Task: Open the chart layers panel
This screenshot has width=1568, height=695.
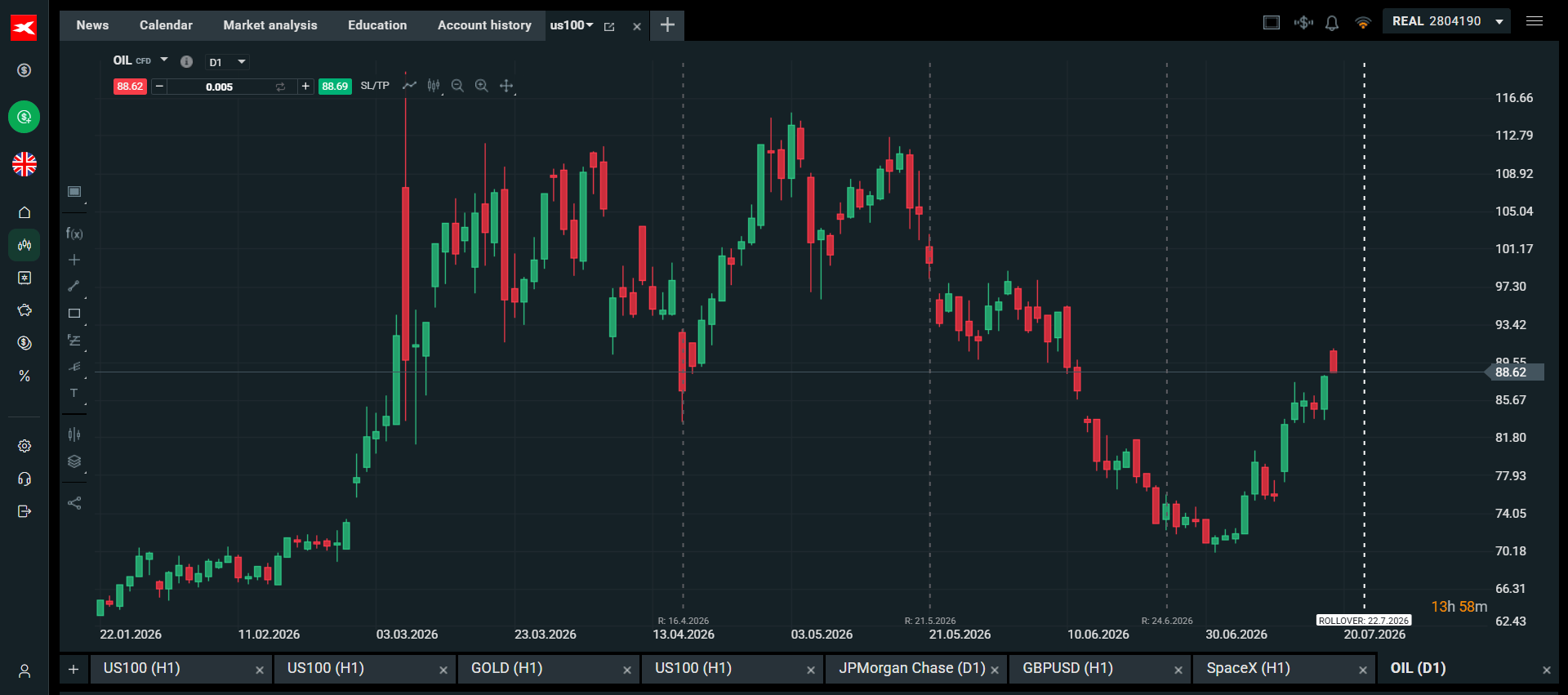Action: click(x=74, y=461)
